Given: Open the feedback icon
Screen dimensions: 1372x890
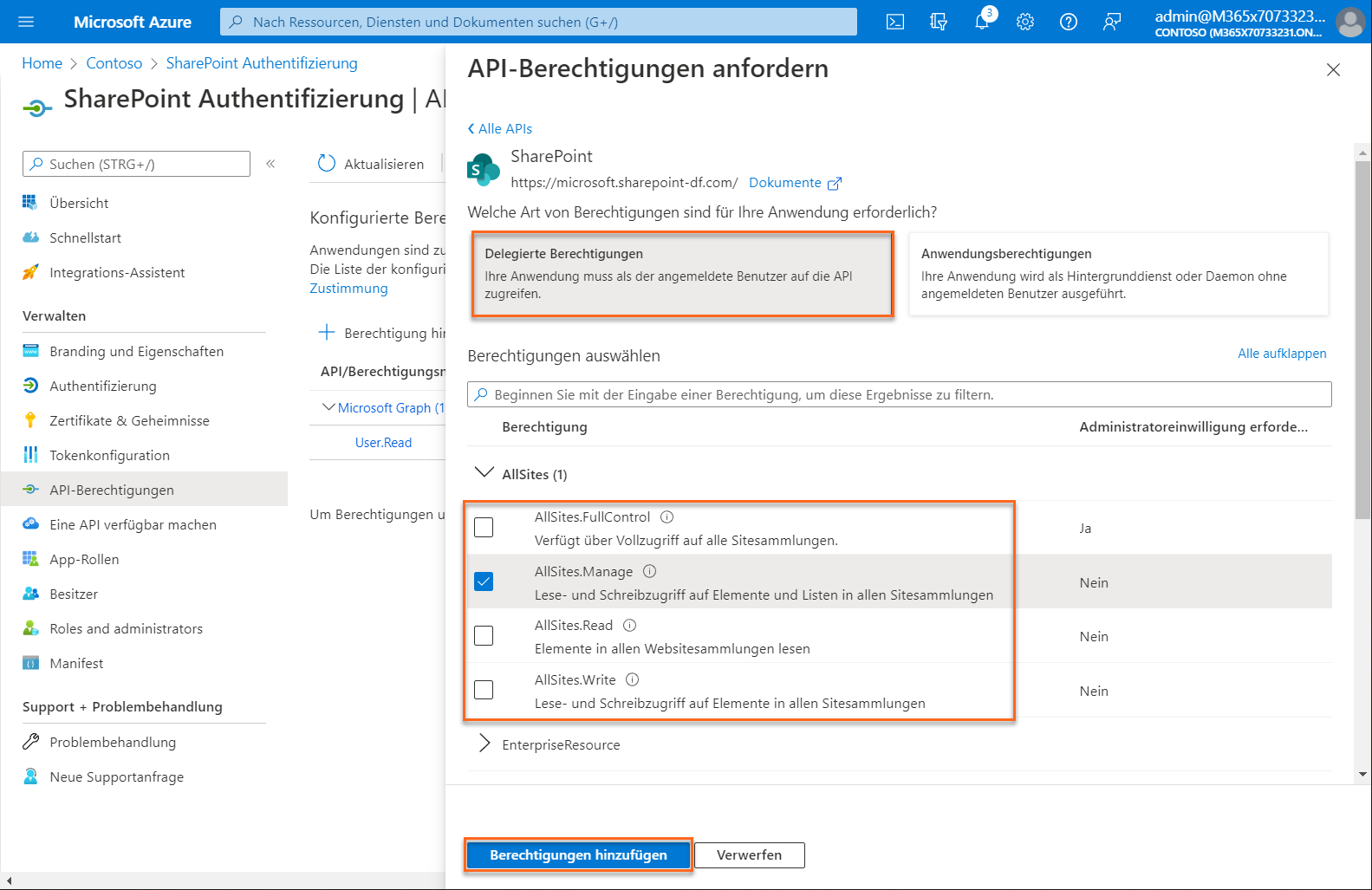Looking at the screenshot, I should click(1112, 22).
